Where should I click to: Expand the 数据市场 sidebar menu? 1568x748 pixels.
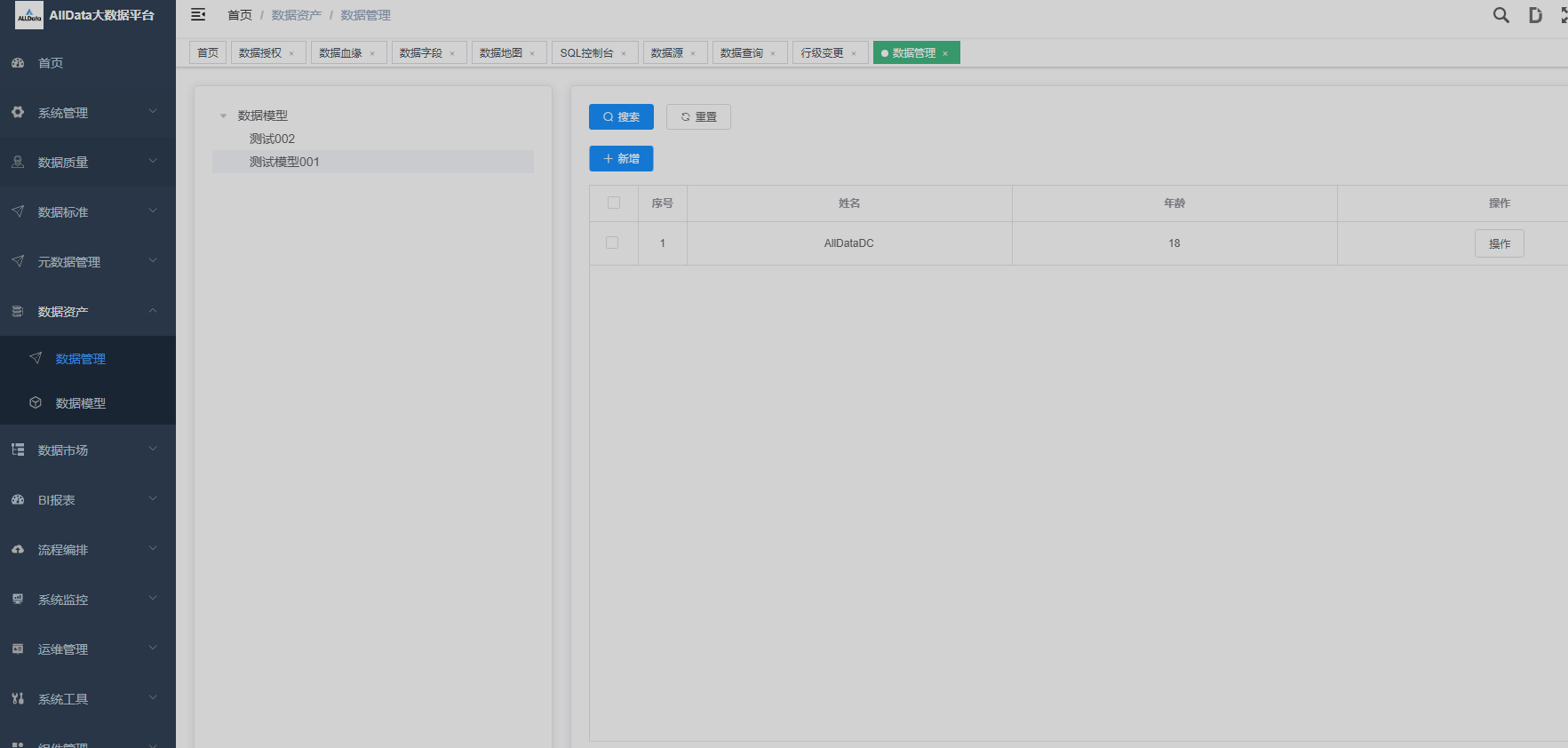click(87, 450)
